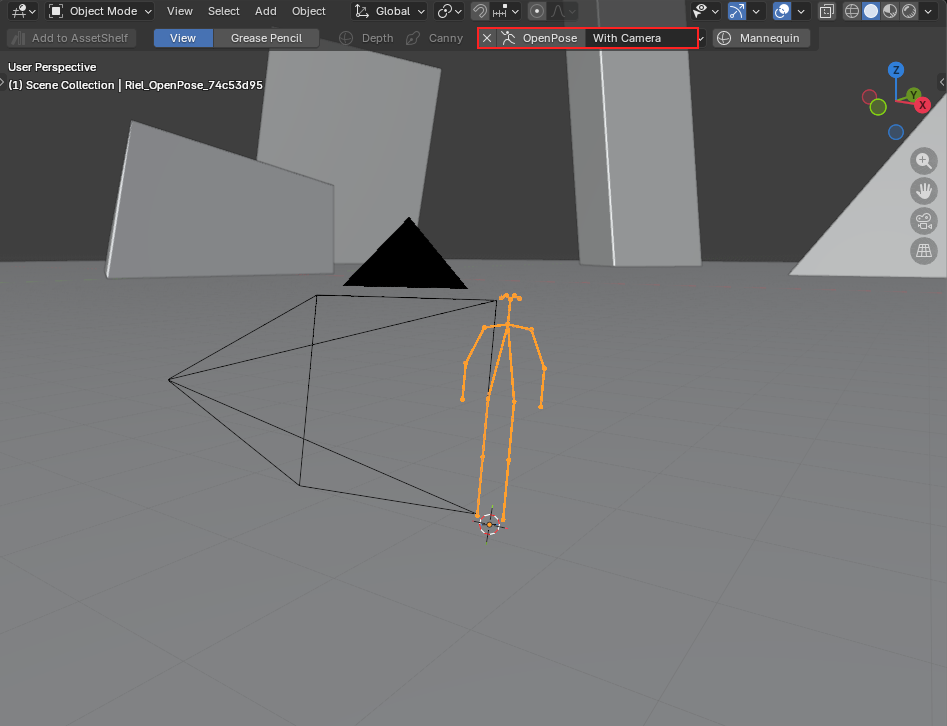
Task: Toggle show gizmo button
Action: coord(737,11)
